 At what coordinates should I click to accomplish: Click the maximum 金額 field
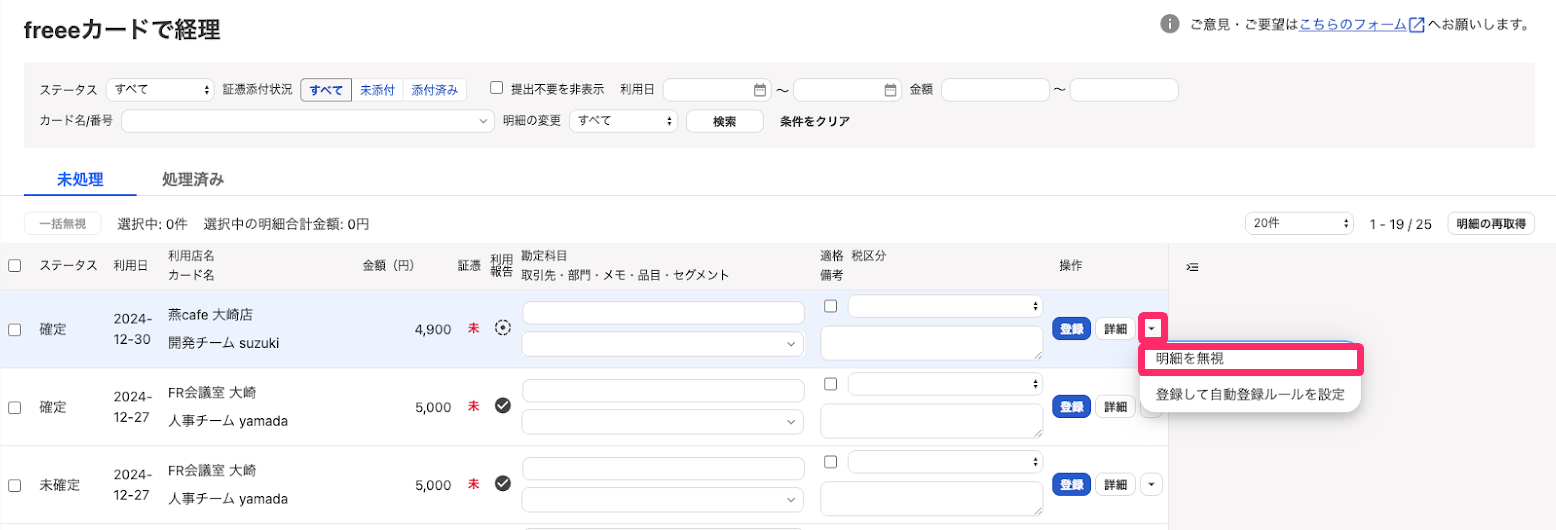click(x=1124, y=90)
